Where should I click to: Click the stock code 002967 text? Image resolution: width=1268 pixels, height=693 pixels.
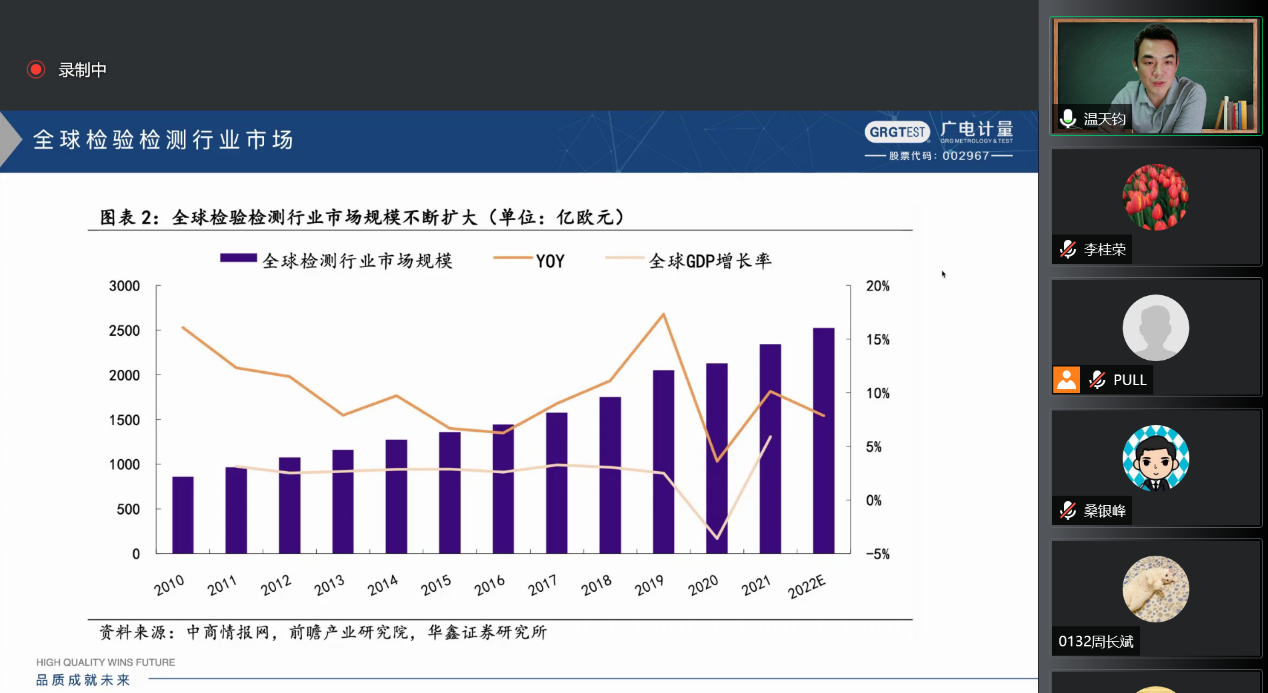pos(965,156)
